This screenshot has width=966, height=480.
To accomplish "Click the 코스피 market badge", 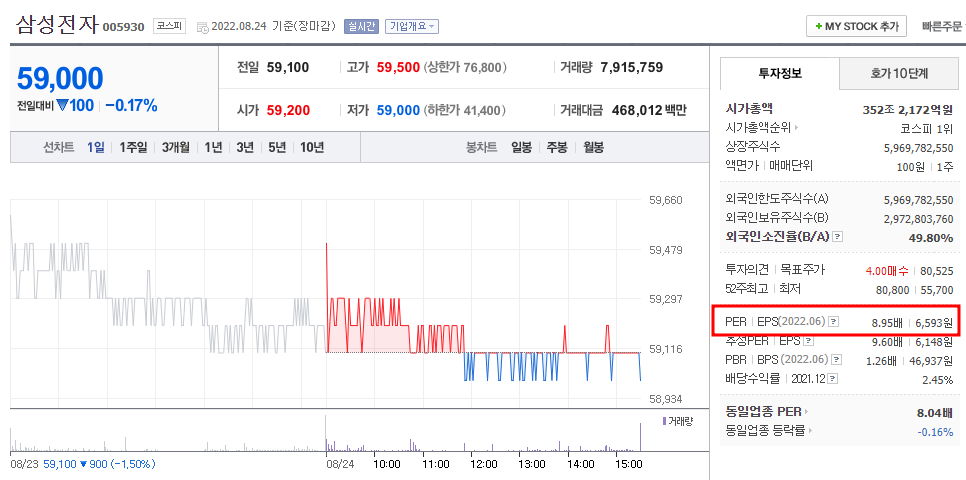I will (x=169, y=26).
